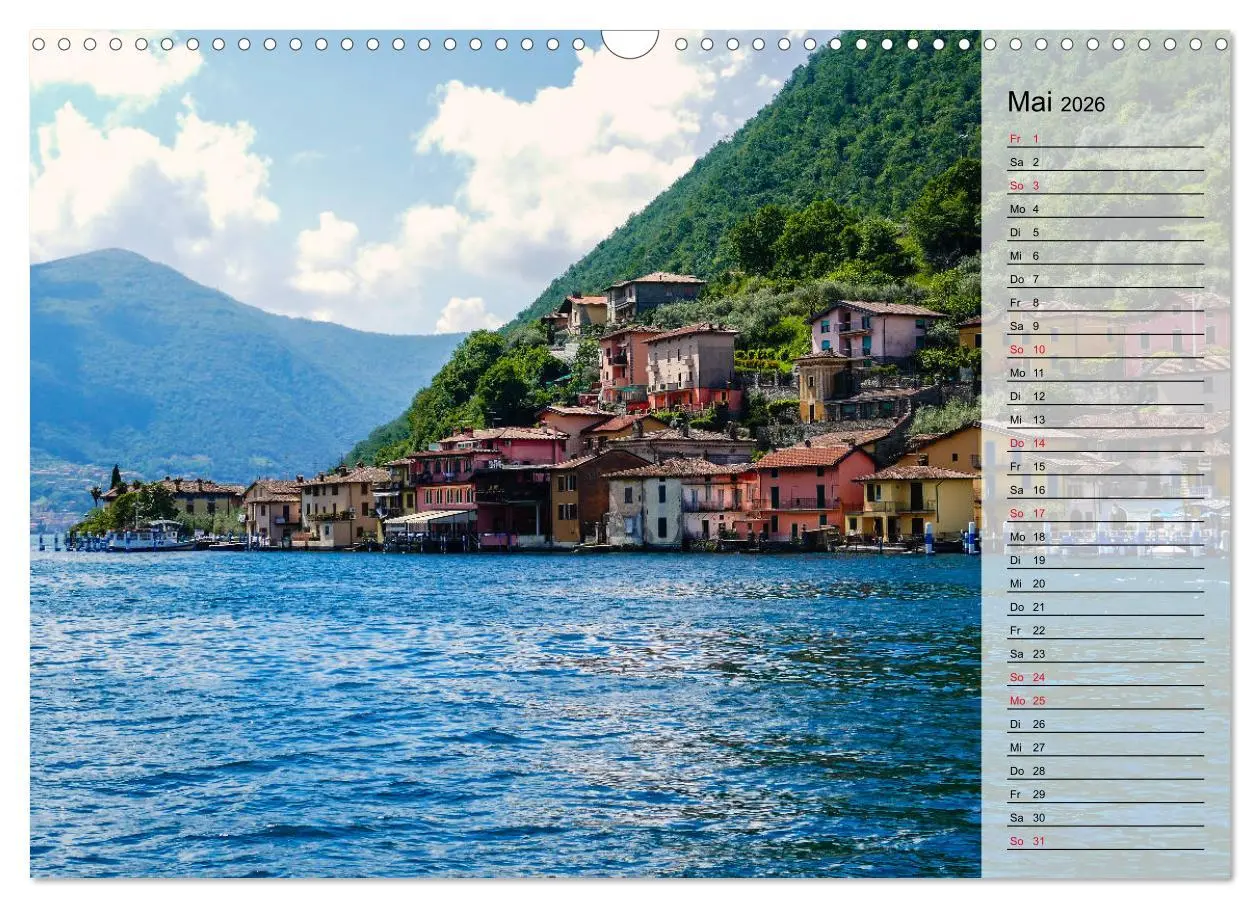This screenshot has width=1260, height=908.
Task: Select the date row 'Sa 23'
Action: point(1105,653)
